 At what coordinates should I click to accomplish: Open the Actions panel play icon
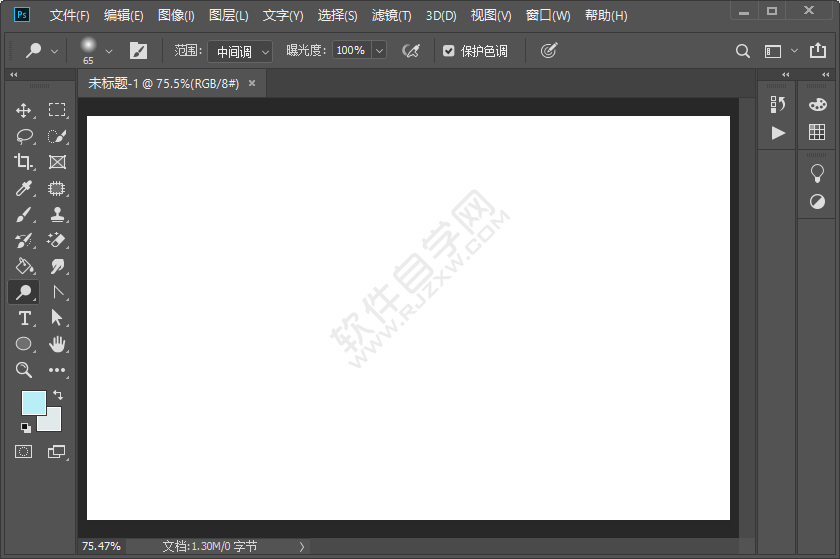tap(778, 132)
